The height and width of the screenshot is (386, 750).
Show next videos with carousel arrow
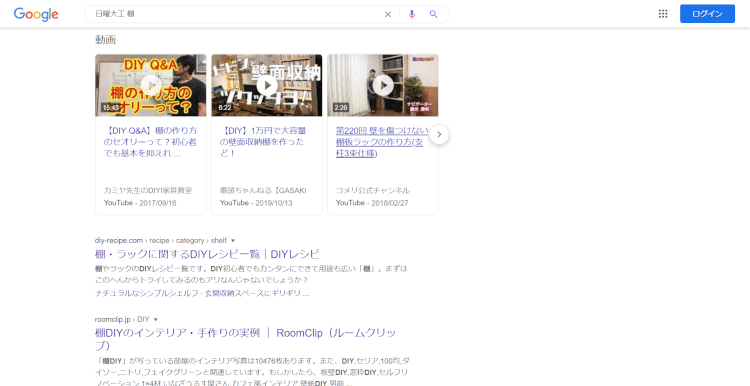[x=439, y=134]
